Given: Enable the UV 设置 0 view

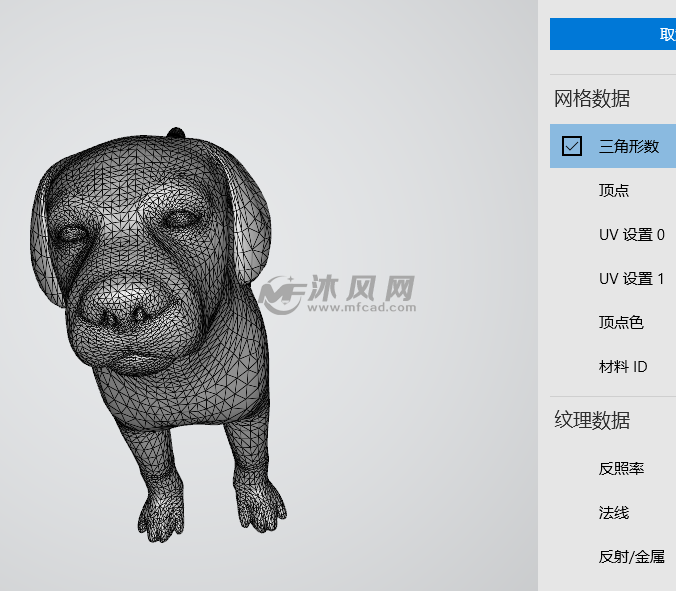Looking at the screenshot, I should [x=631, y=234].
